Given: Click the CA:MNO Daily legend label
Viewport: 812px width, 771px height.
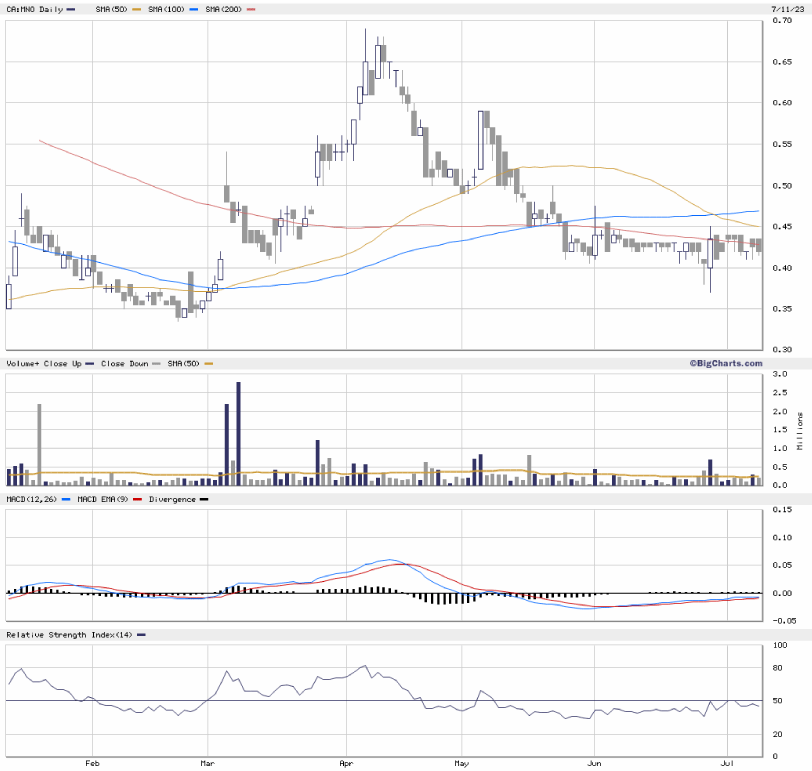Looking at the screenshot, I should (34, 9).
